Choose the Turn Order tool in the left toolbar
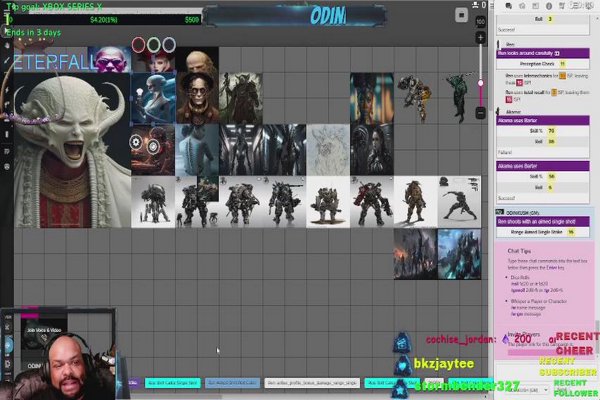Screen dimensions: 600x400 click(7, 151)
